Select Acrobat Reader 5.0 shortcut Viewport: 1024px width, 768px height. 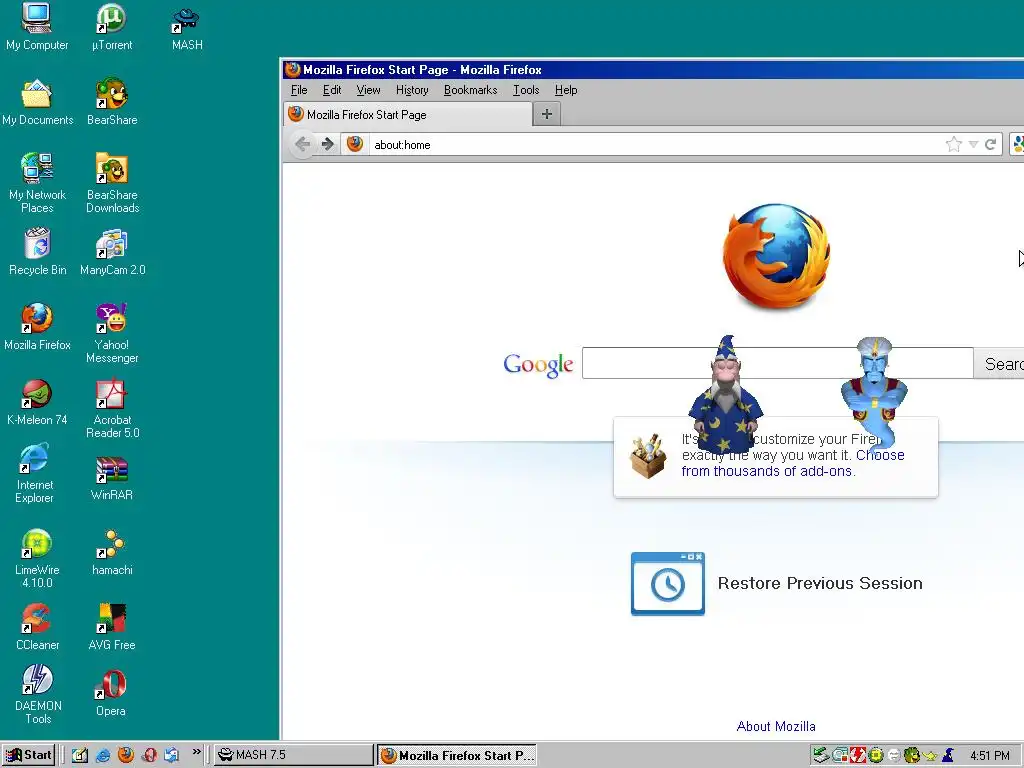click(112, 408)
